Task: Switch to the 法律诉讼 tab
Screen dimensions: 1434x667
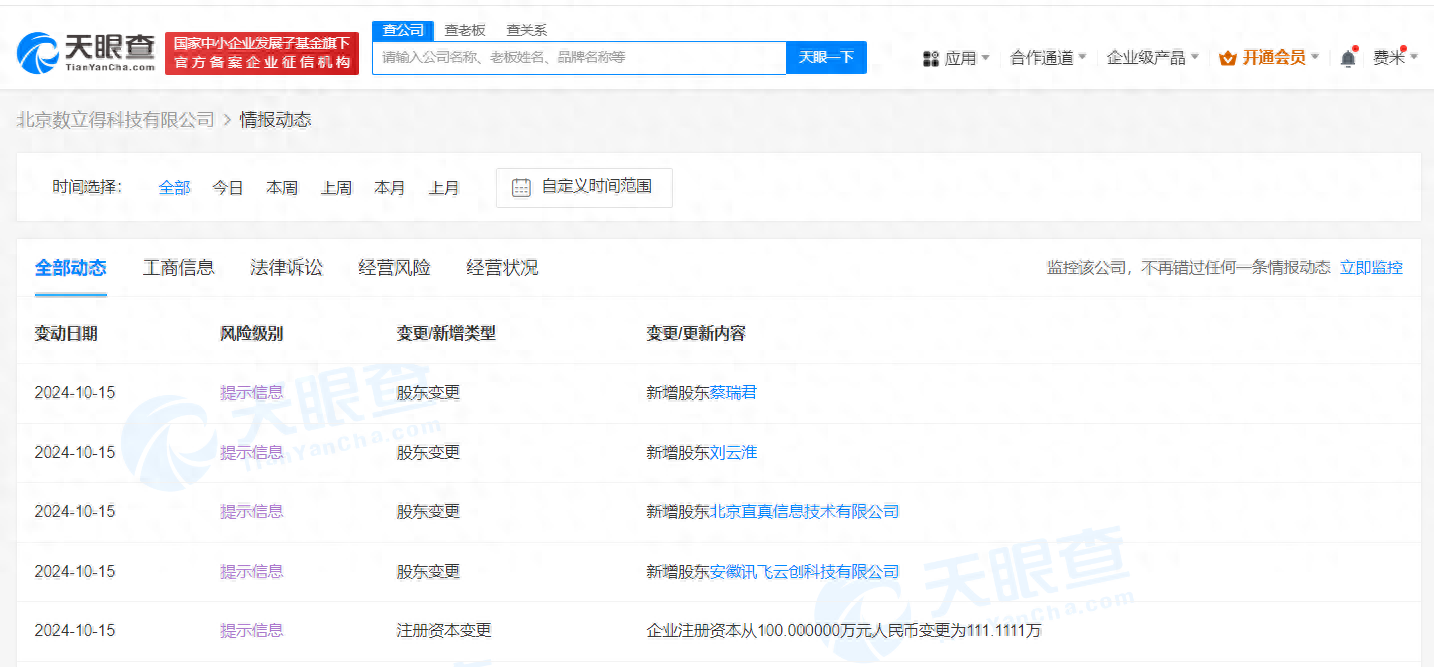Action: tap(287, 268)
